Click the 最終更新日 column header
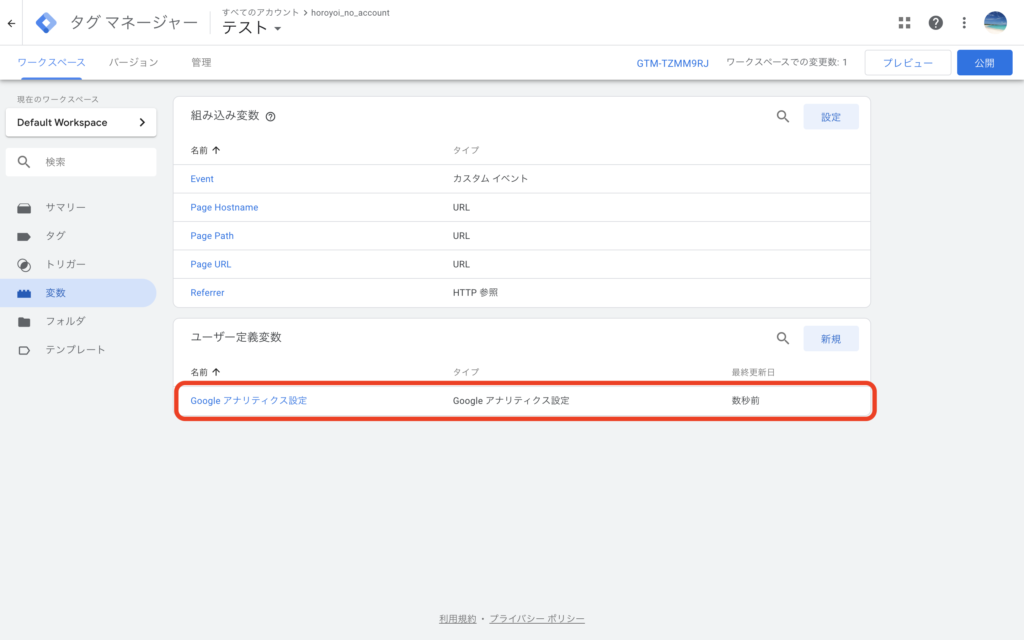1024x640 pixels. click(x=753, y=372)
